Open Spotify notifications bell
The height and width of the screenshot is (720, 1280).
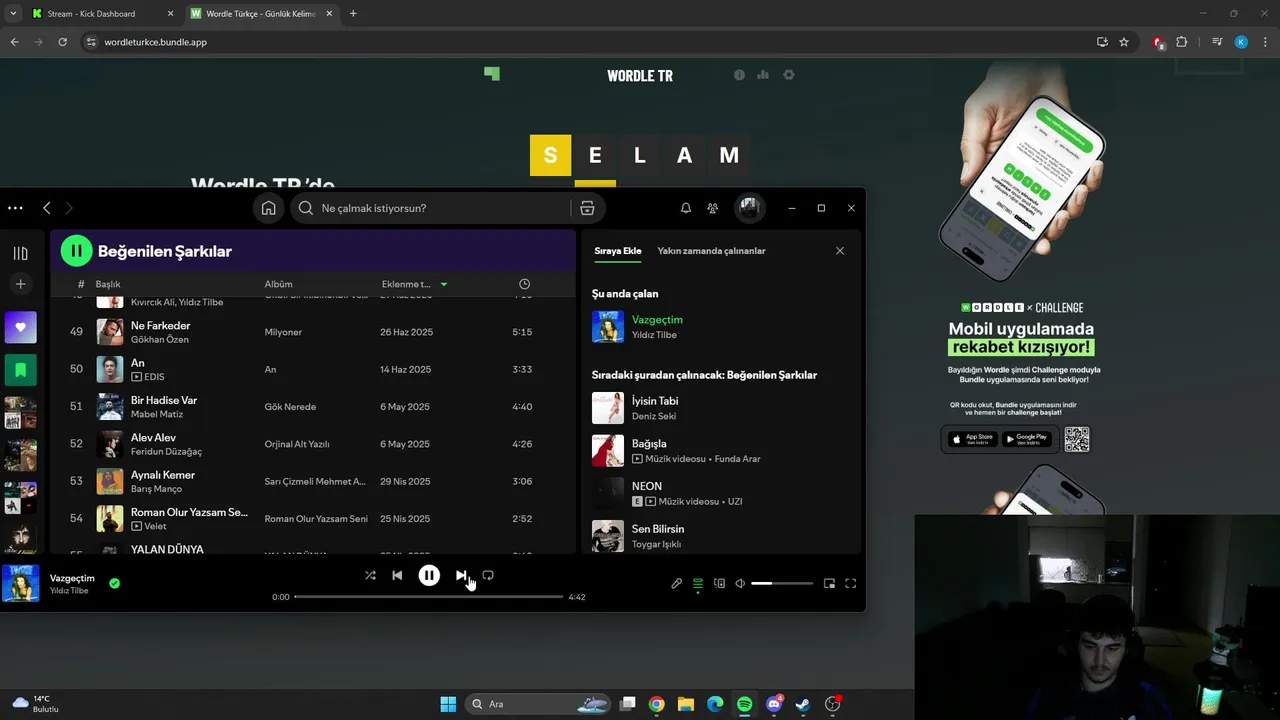click(686, 208)
